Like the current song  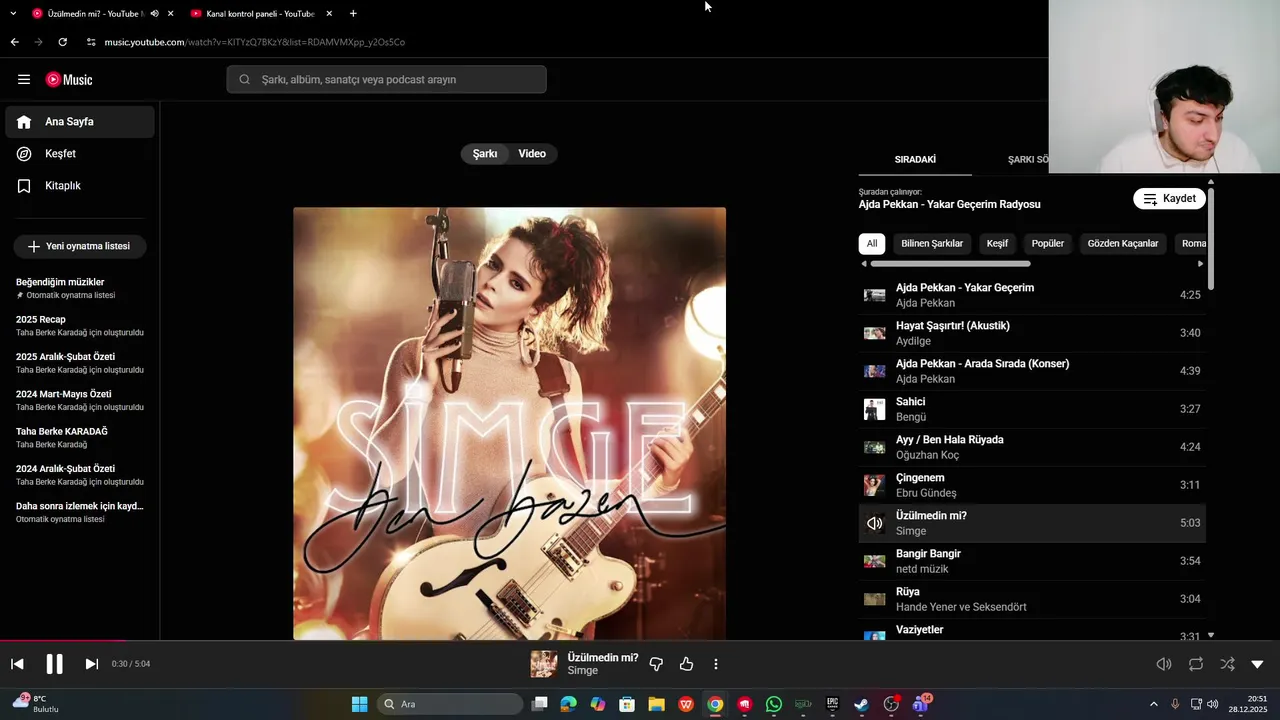point(686,664)
